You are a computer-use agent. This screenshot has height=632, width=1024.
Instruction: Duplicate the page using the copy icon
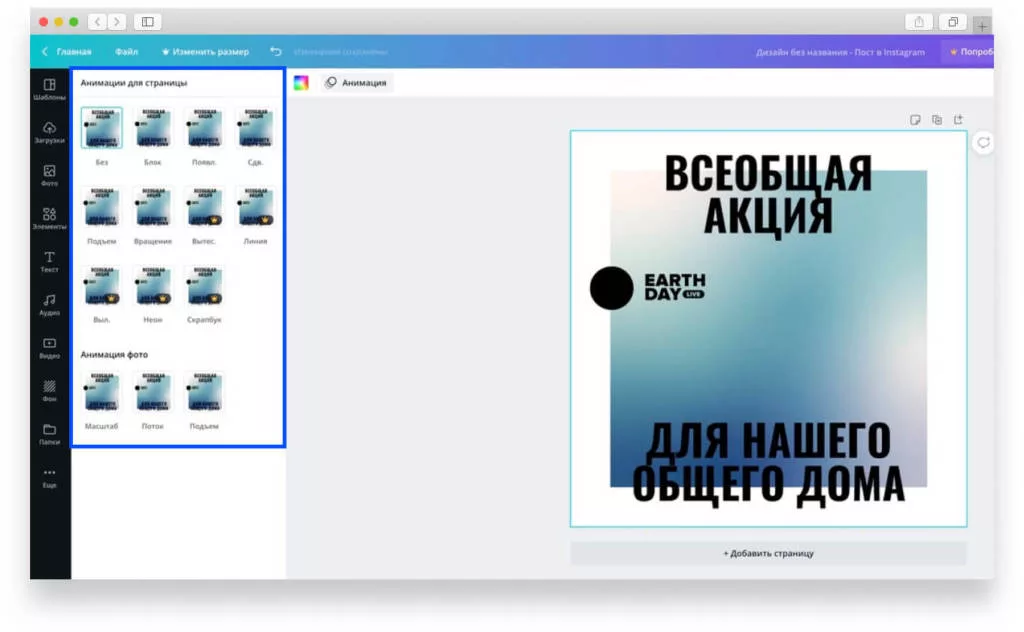pyautogui.click(x=936, y=120)
